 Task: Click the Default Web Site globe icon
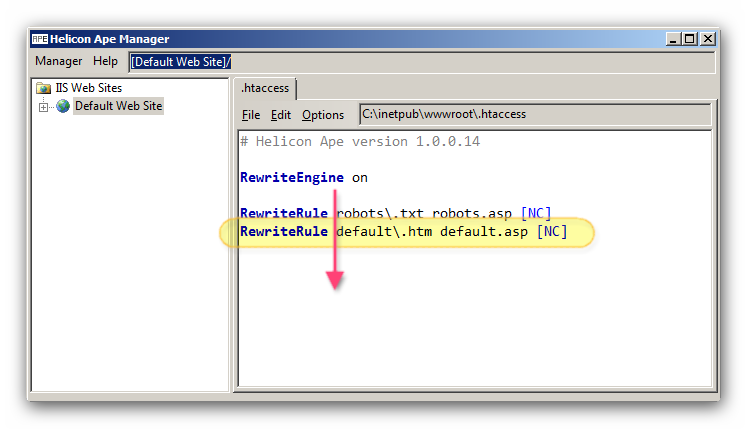tap(63, 106)
